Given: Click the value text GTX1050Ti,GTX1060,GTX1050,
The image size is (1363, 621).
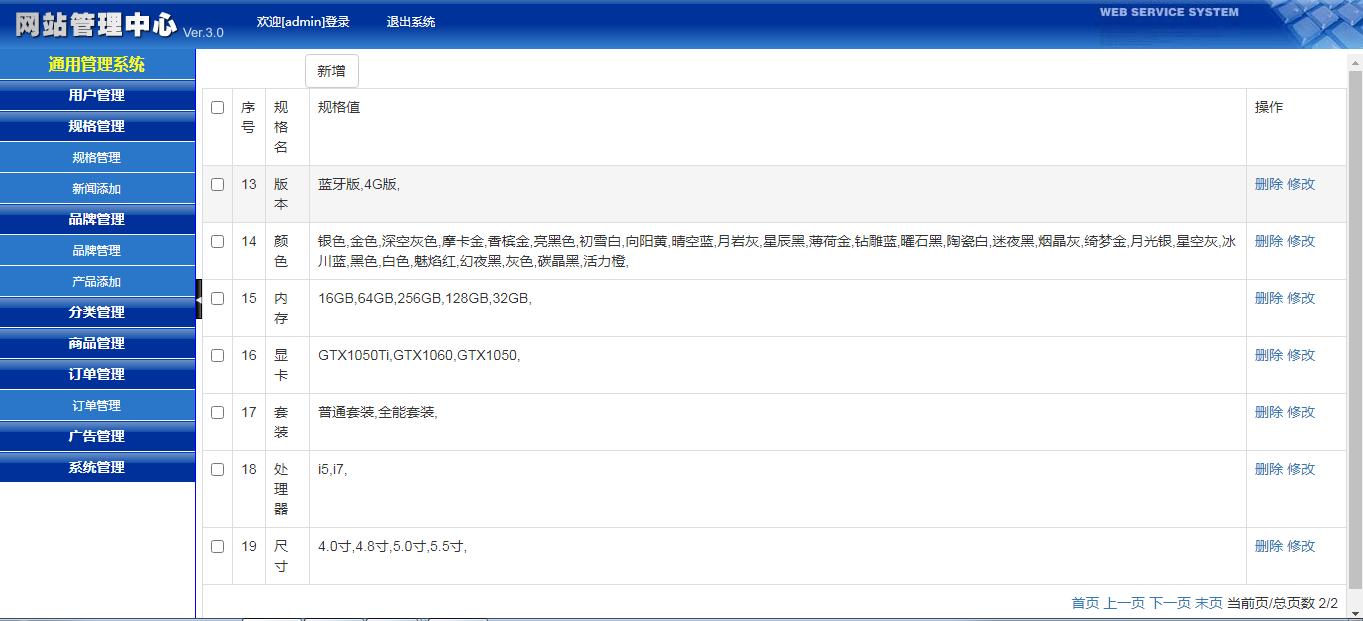Looking at the screenshot, I should 419,355.
